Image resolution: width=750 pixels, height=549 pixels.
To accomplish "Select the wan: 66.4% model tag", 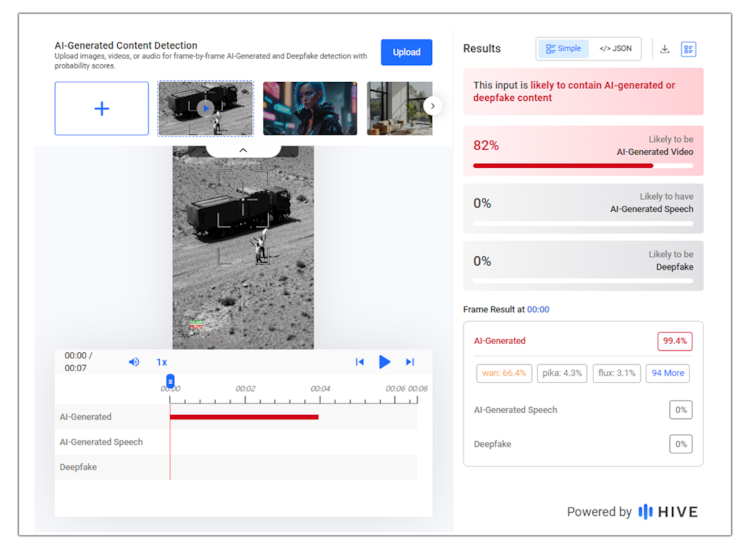I will [x=503, y=373].
